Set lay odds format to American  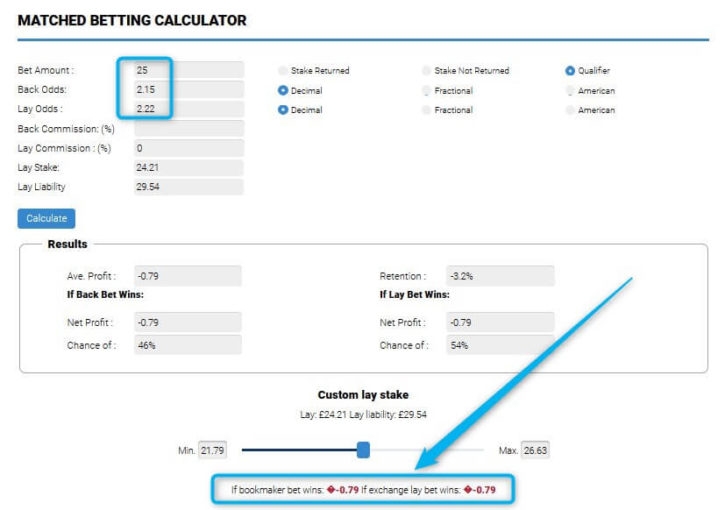pyautogui.click(x=570, y=110)
